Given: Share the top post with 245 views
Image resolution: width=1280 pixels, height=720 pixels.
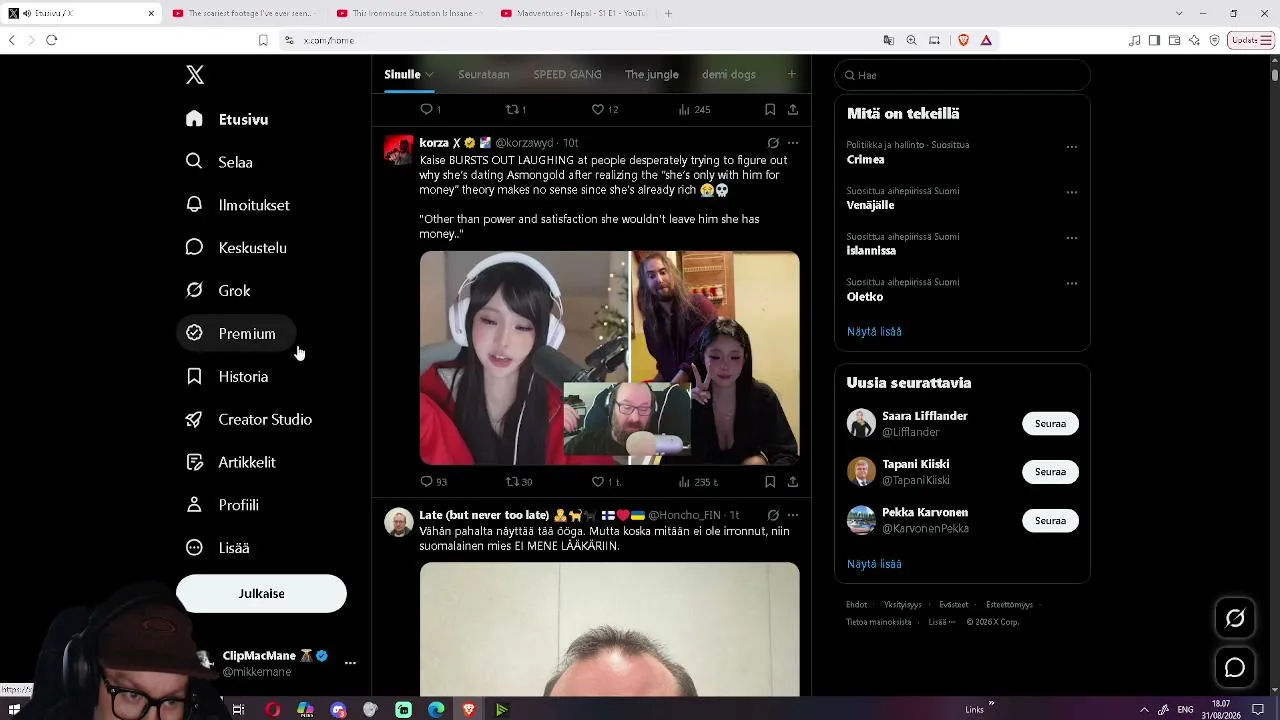Looking at the screenshot, I should 793,110.
